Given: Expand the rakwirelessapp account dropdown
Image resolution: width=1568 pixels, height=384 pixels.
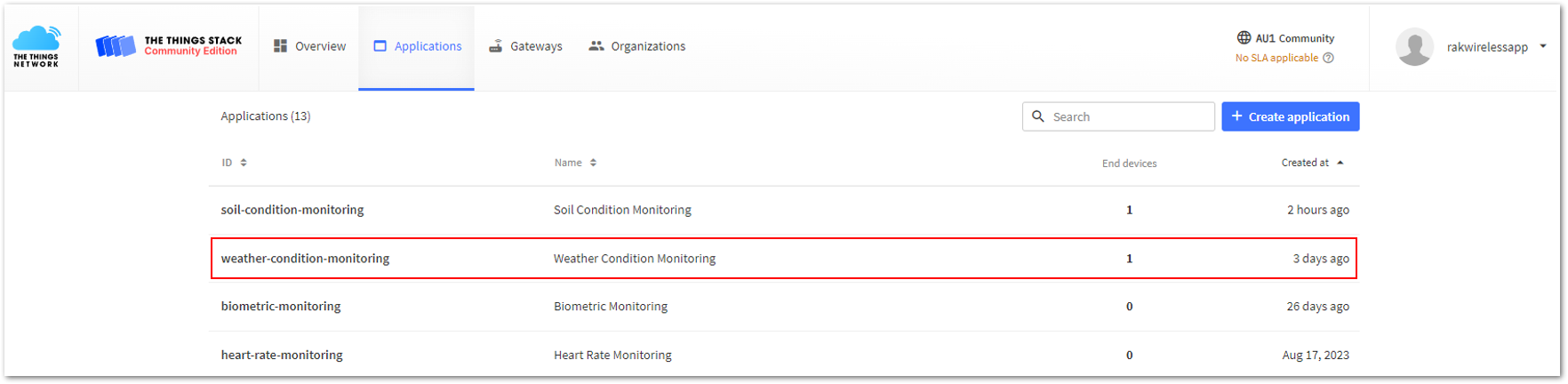Looking at the screenshot, I should pyautogui.click(x=1543, y=46).
